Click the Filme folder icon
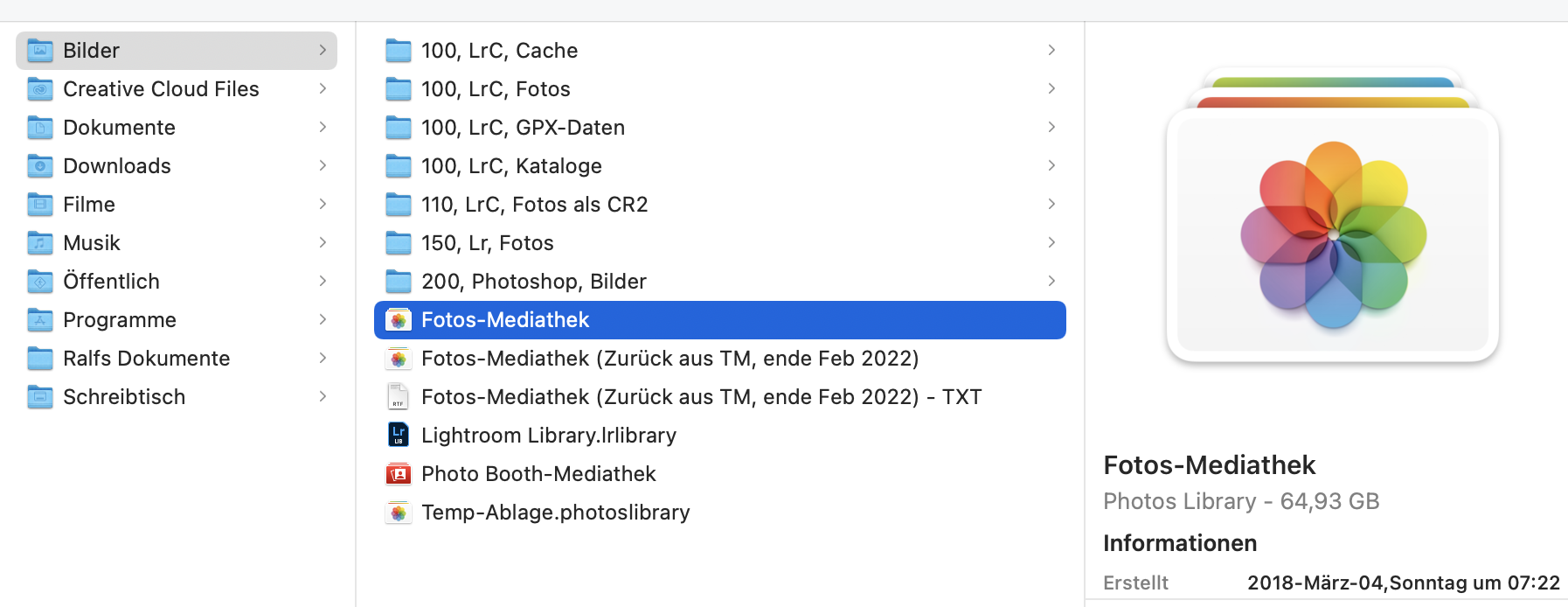The width and height of the screenshot is (1568, 607). (x=40, y=205)
